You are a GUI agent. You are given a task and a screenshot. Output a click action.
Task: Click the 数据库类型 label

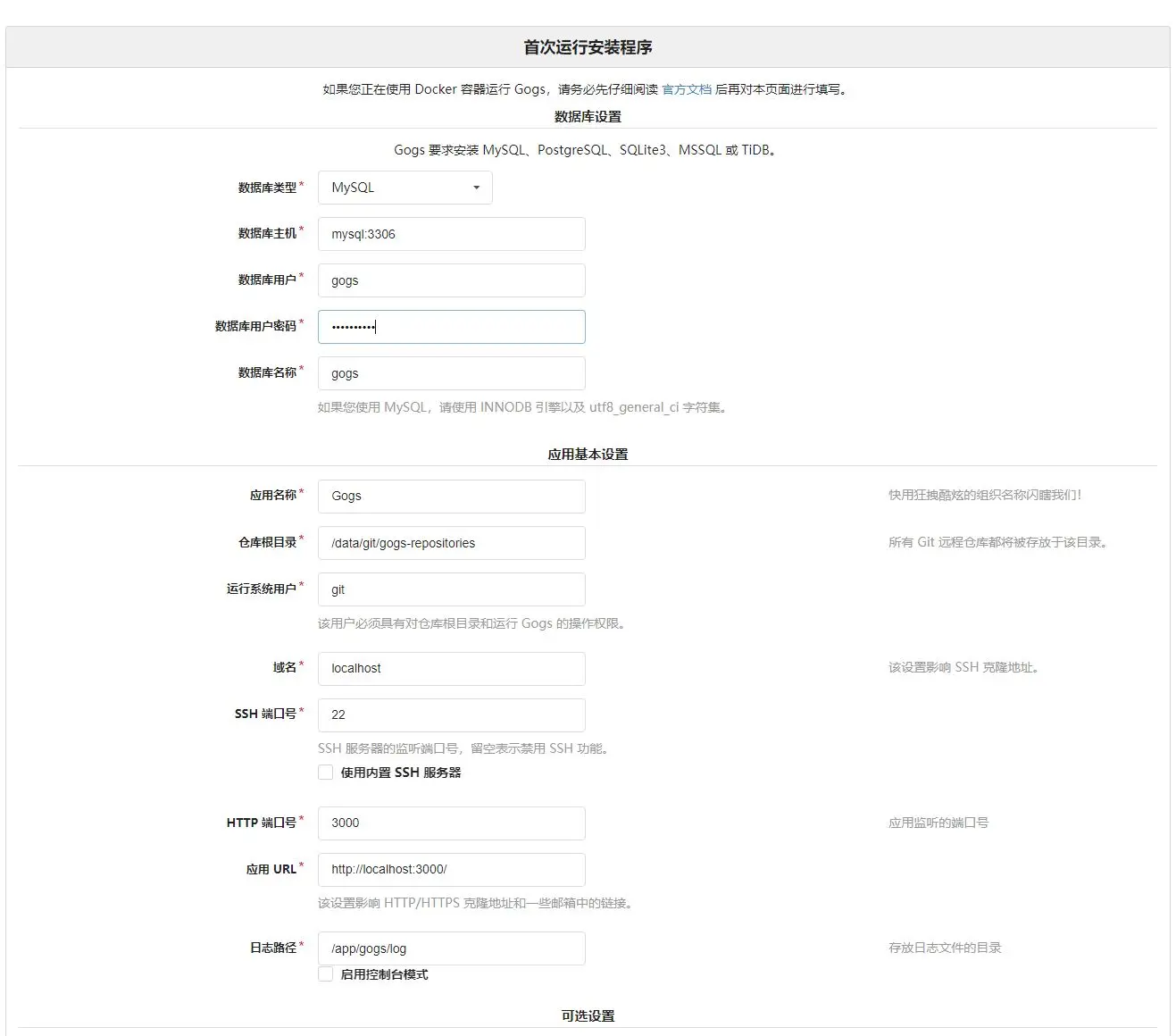coord(267,188)
